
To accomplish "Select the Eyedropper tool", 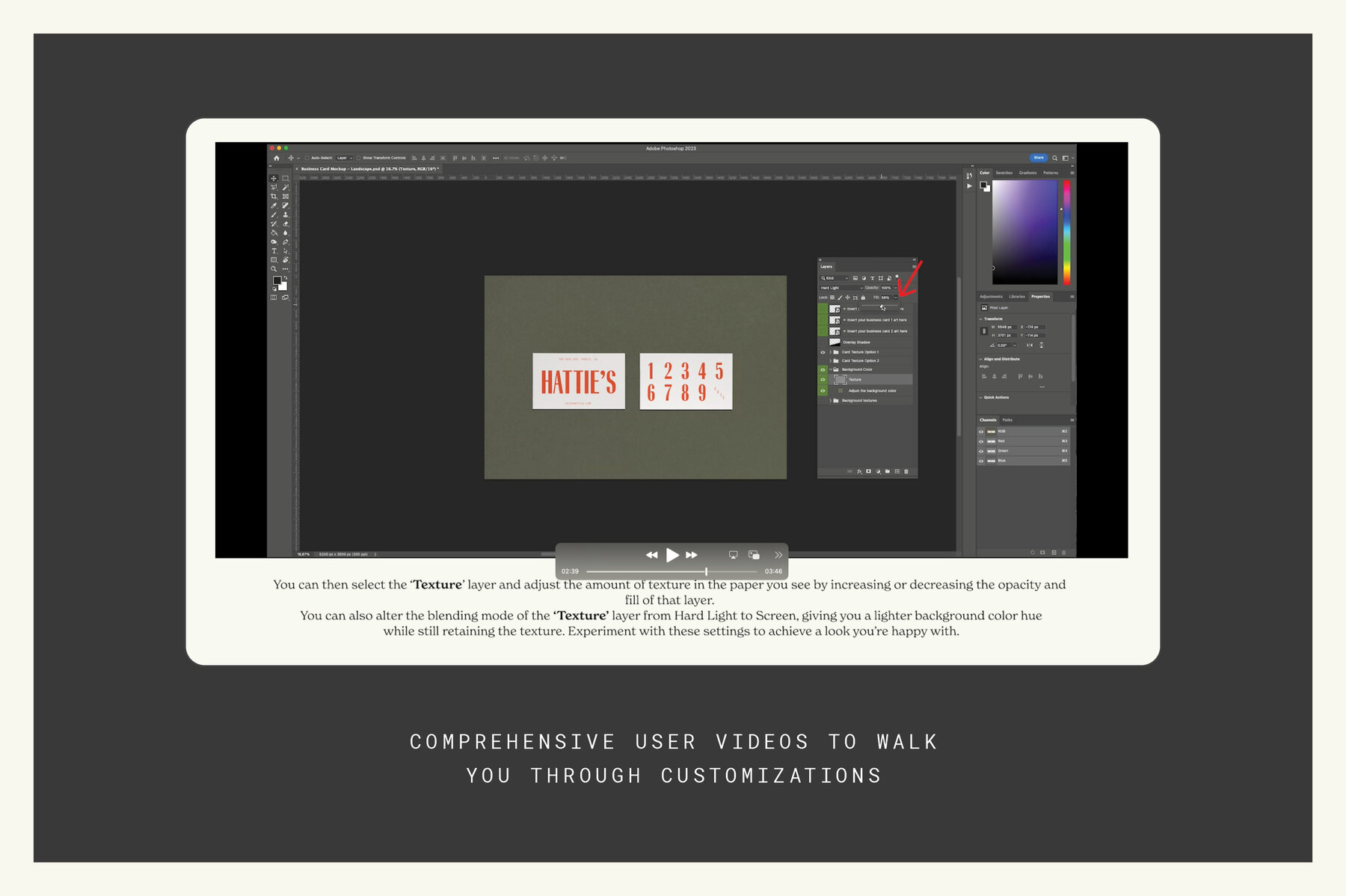I will click(x=274, y=206).
